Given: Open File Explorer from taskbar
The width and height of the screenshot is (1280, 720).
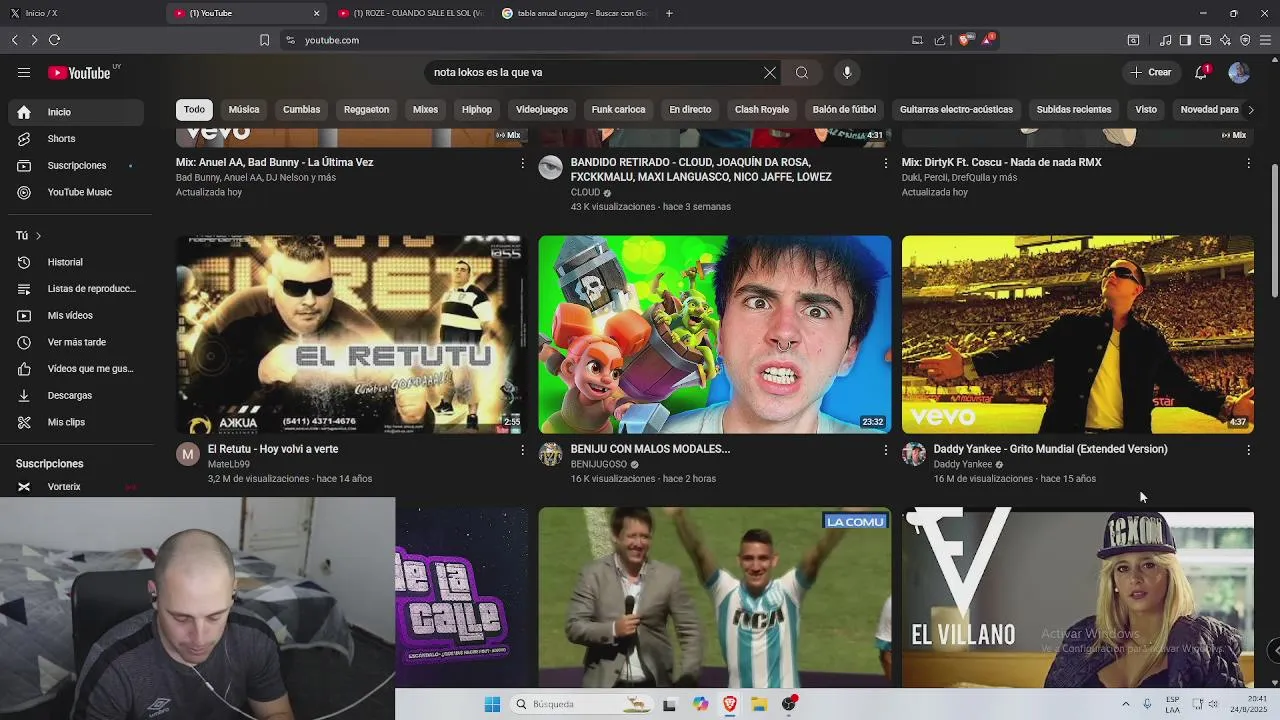Looking at the screenshot, I should [759, 704].
